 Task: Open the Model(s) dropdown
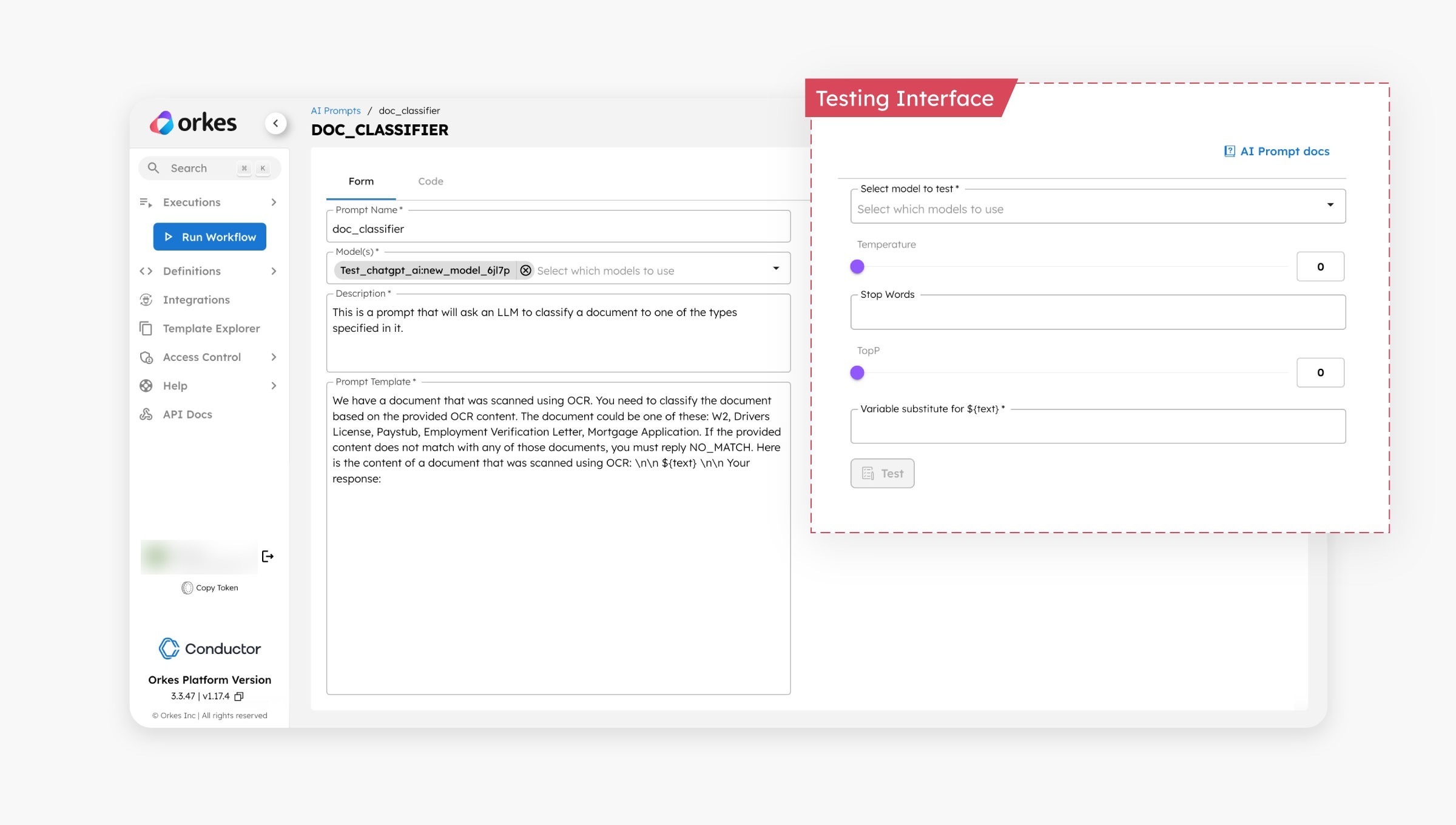point(775,268)
